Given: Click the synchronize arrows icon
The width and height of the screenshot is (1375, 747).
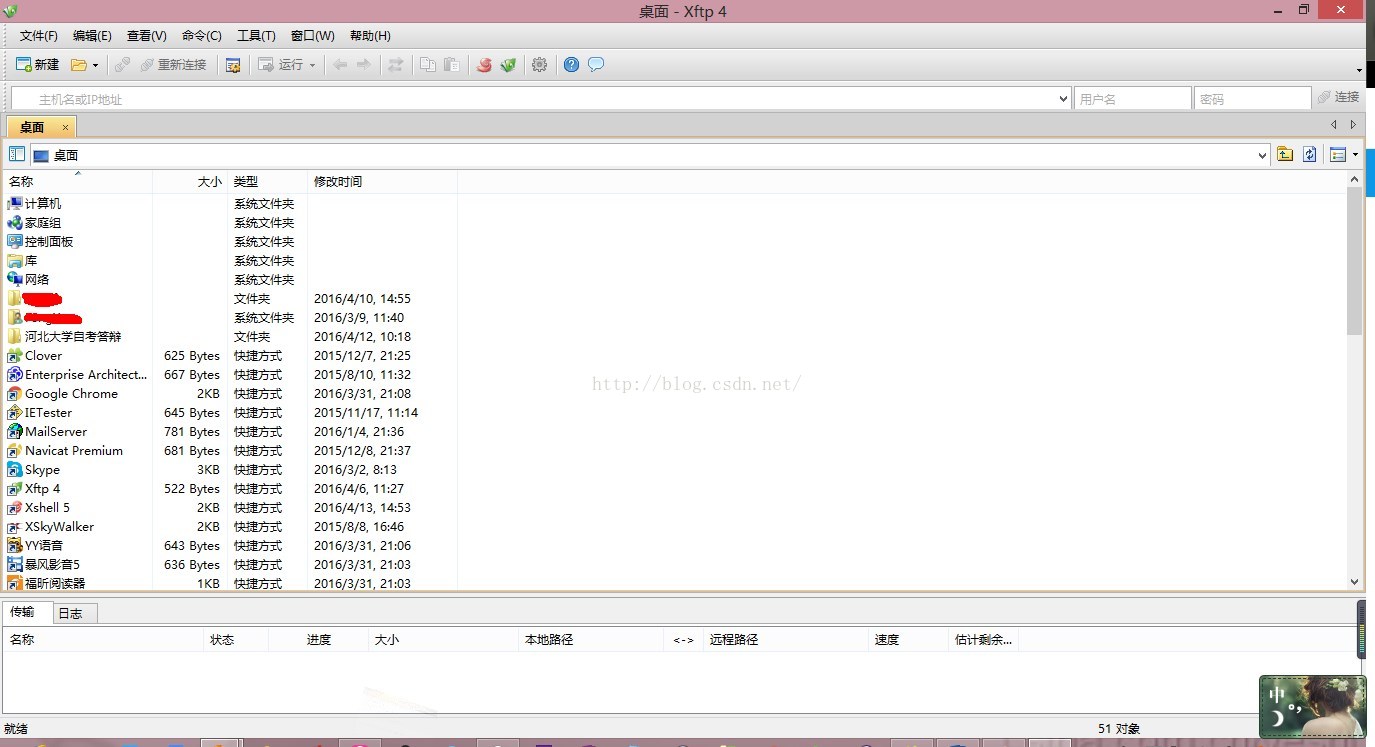Looking at the screenshot, I should (396, 65).
